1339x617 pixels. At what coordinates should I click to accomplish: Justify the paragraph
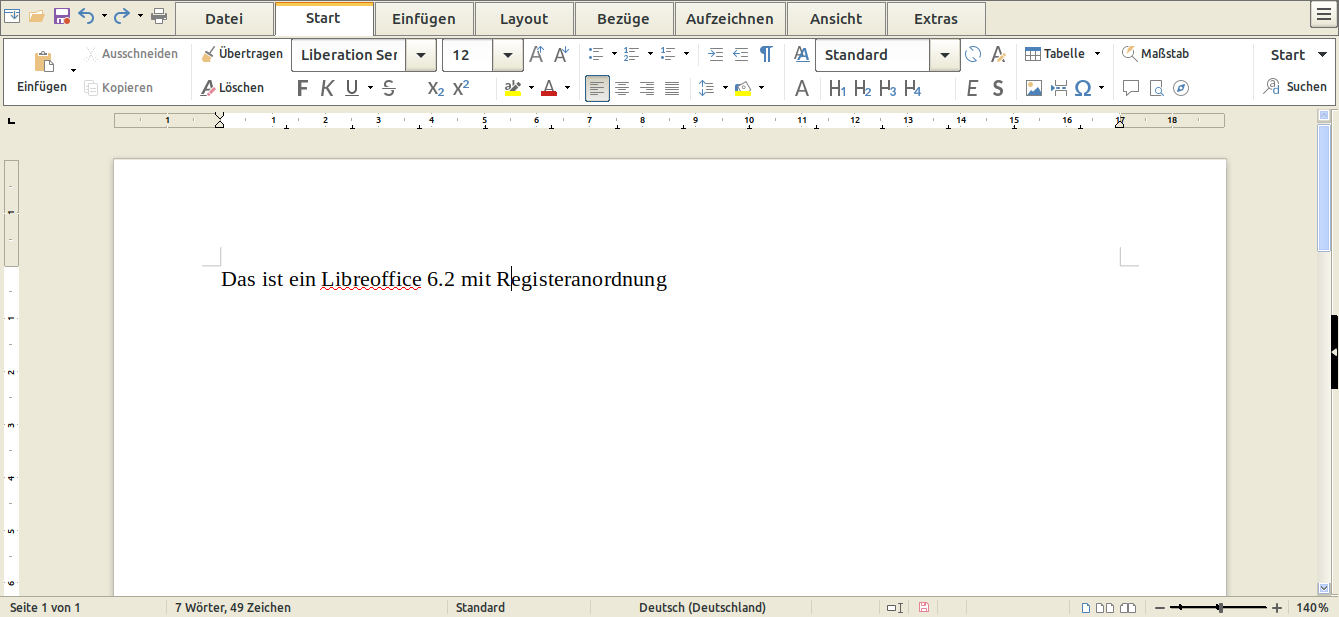pyautogui.click(x=672, y=88)
